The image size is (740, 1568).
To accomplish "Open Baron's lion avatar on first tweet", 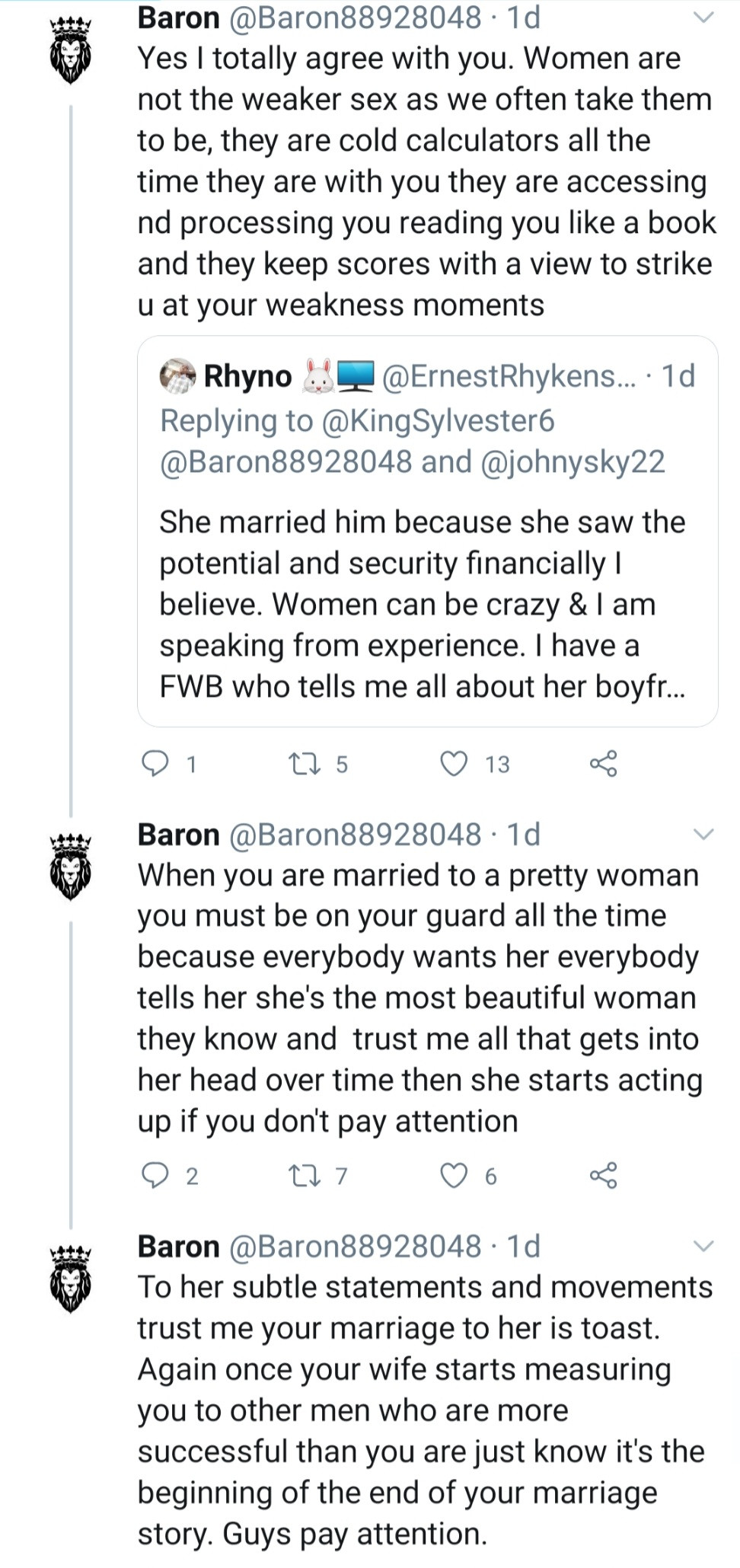I will pyautogui.click(x=70, y=50).
